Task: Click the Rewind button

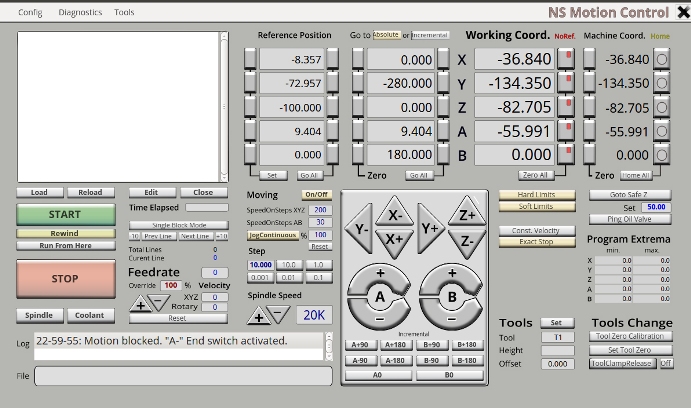Action: pos(66,234)
